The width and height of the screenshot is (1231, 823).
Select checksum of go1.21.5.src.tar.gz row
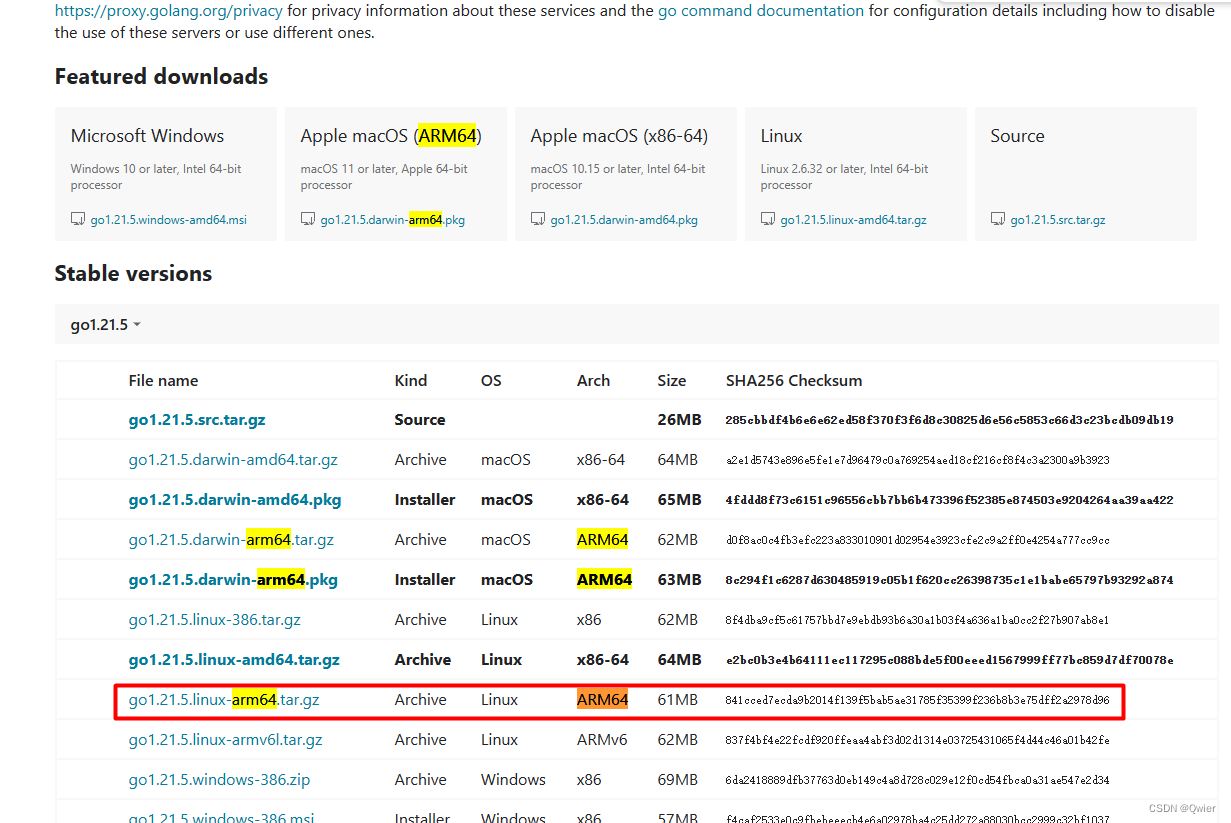coord(949,420)
